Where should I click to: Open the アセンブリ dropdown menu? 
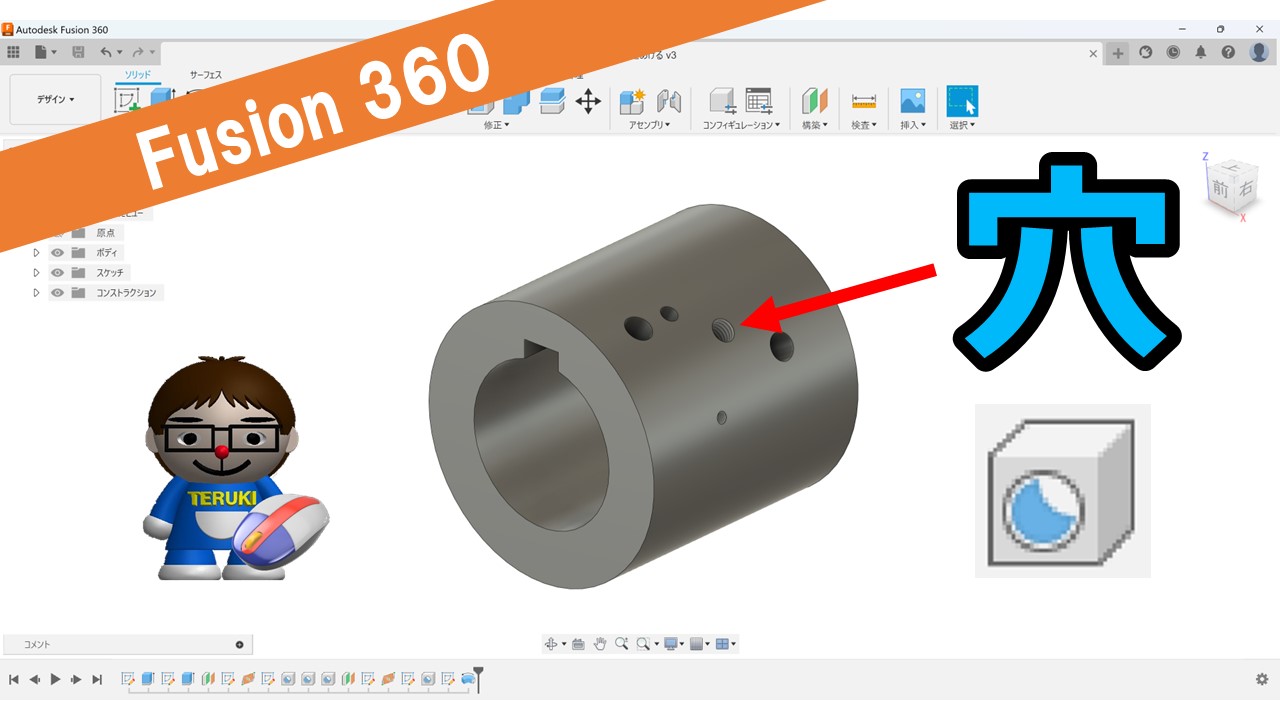pyautogui.click(x=649, y=125)
